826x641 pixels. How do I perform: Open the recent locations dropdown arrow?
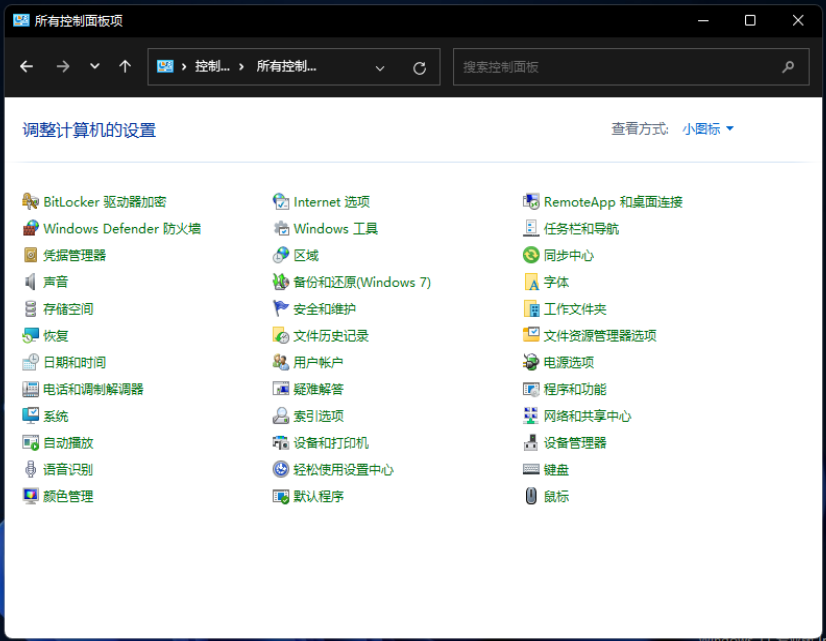[x=94, y=67]
